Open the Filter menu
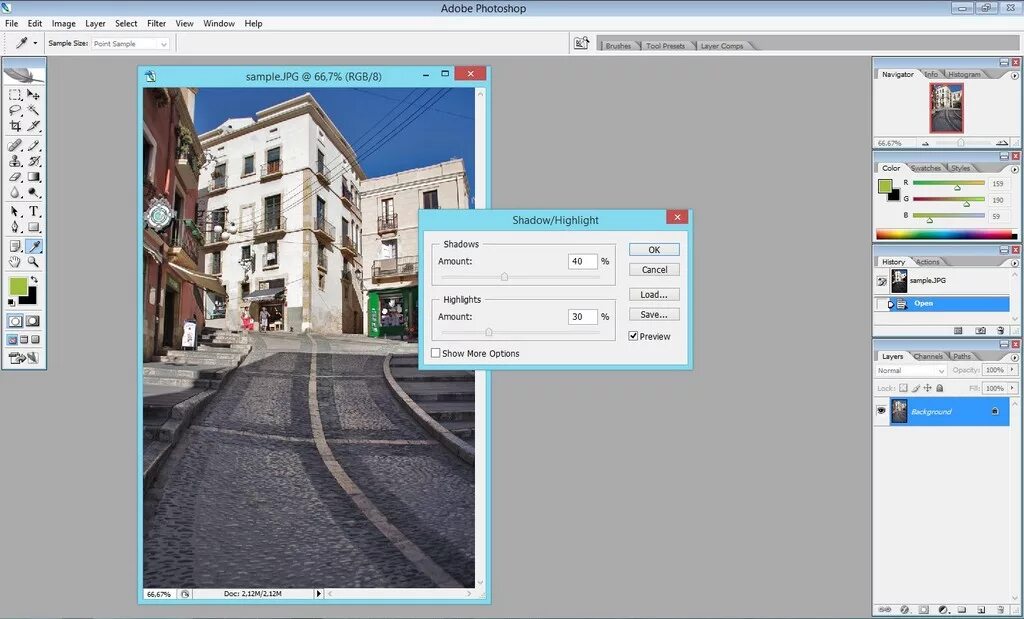This screenshot has width=1024, height=619. 156,24
